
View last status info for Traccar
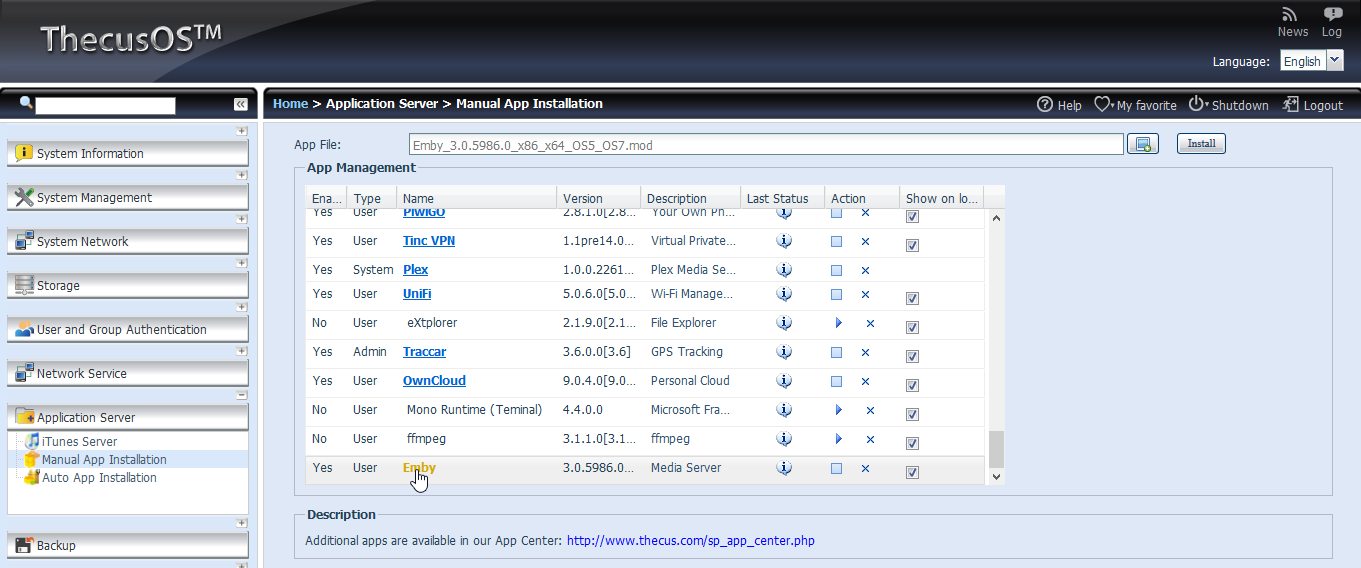784,352
